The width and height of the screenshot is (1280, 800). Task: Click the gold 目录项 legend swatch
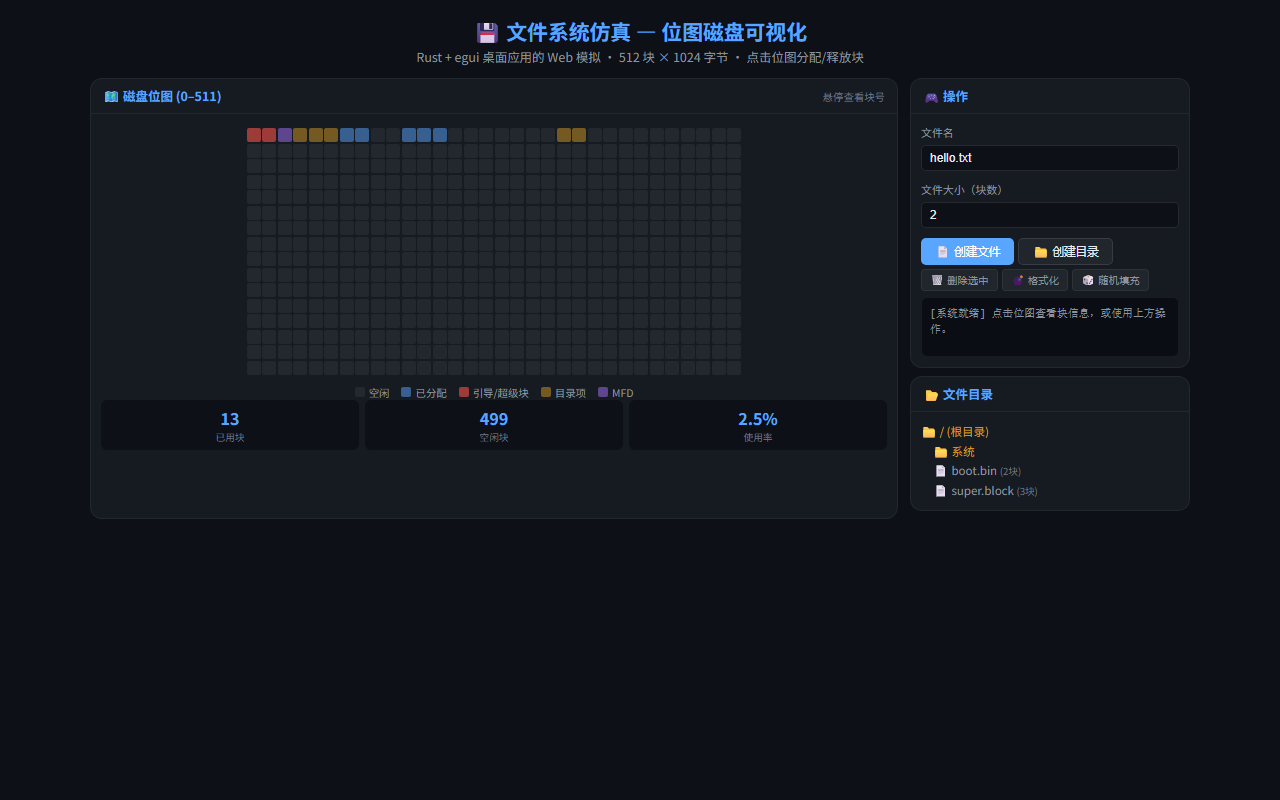tap(546, 393)
